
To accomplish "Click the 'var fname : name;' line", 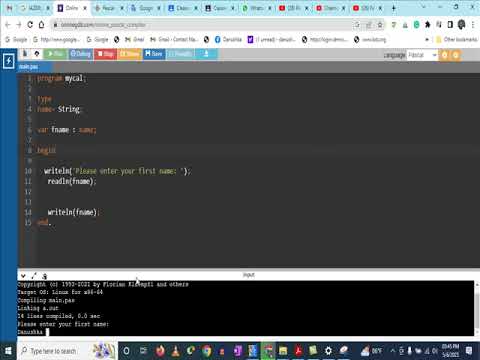I will coord(67,130).
